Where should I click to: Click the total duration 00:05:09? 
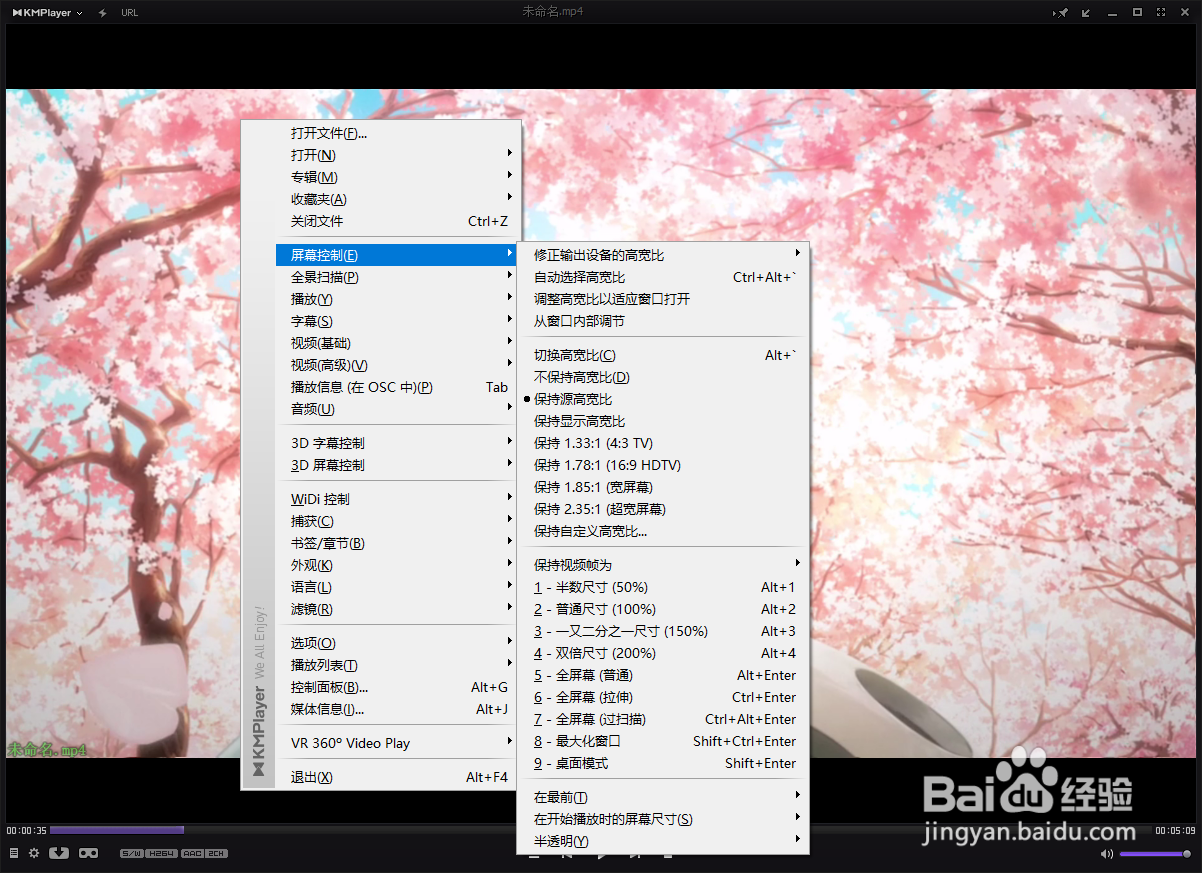click(x=1175, y=831)
